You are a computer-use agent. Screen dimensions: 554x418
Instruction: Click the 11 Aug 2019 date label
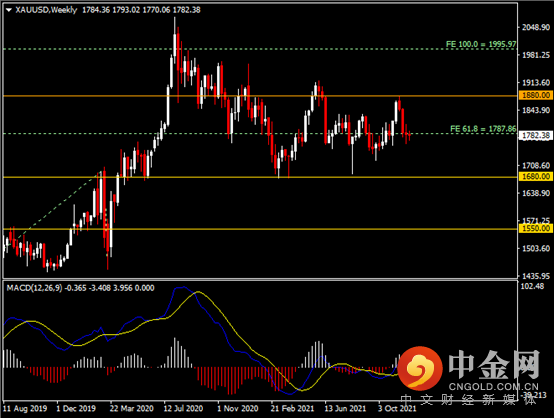[25, 409]
